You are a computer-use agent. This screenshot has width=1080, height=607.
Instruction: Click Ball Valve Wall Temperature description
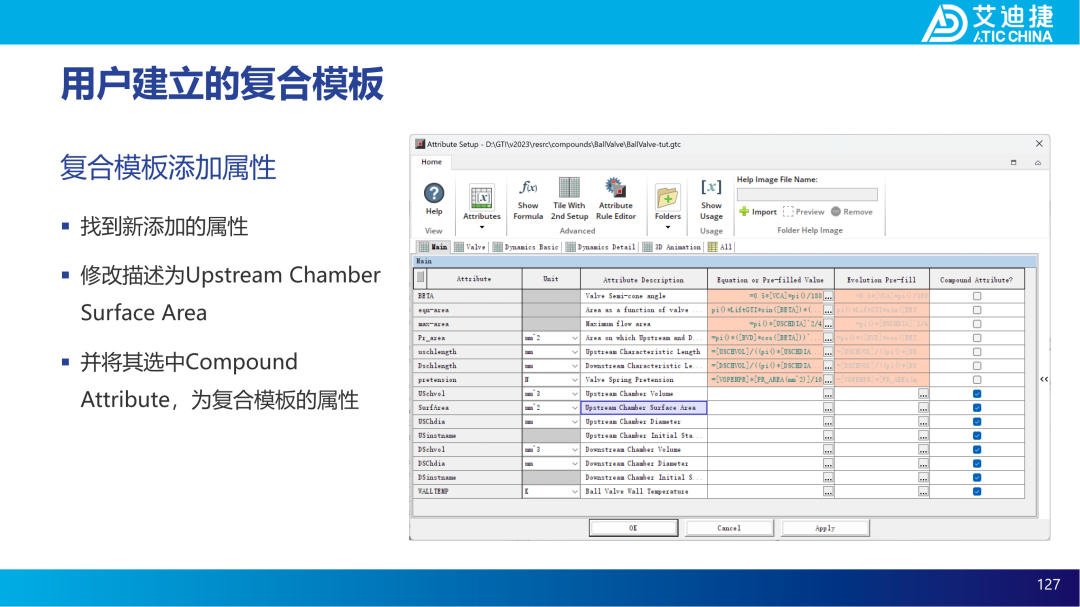click(643, 491)
